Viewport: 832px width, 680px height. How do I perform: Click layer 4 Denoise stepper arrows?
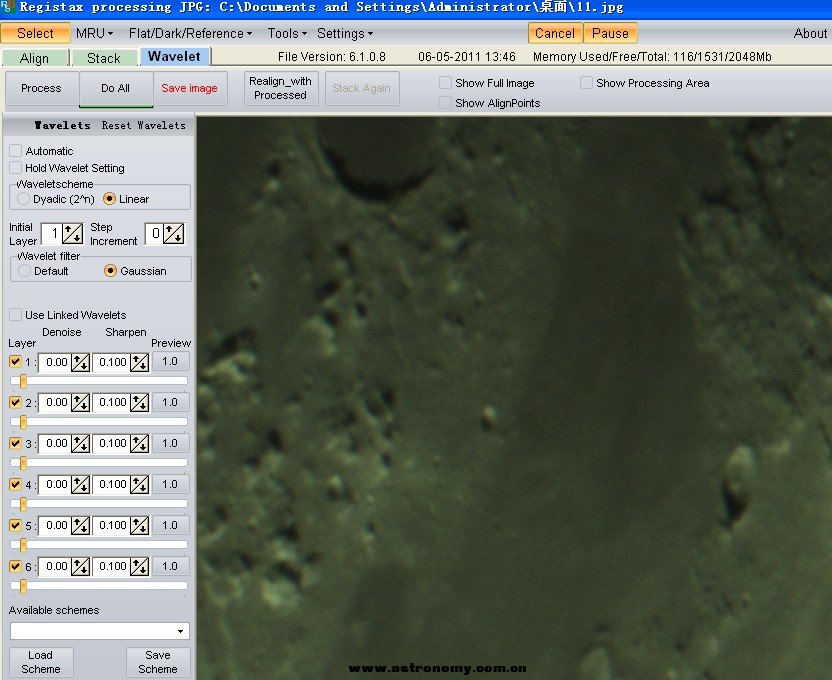coord(81,485)
